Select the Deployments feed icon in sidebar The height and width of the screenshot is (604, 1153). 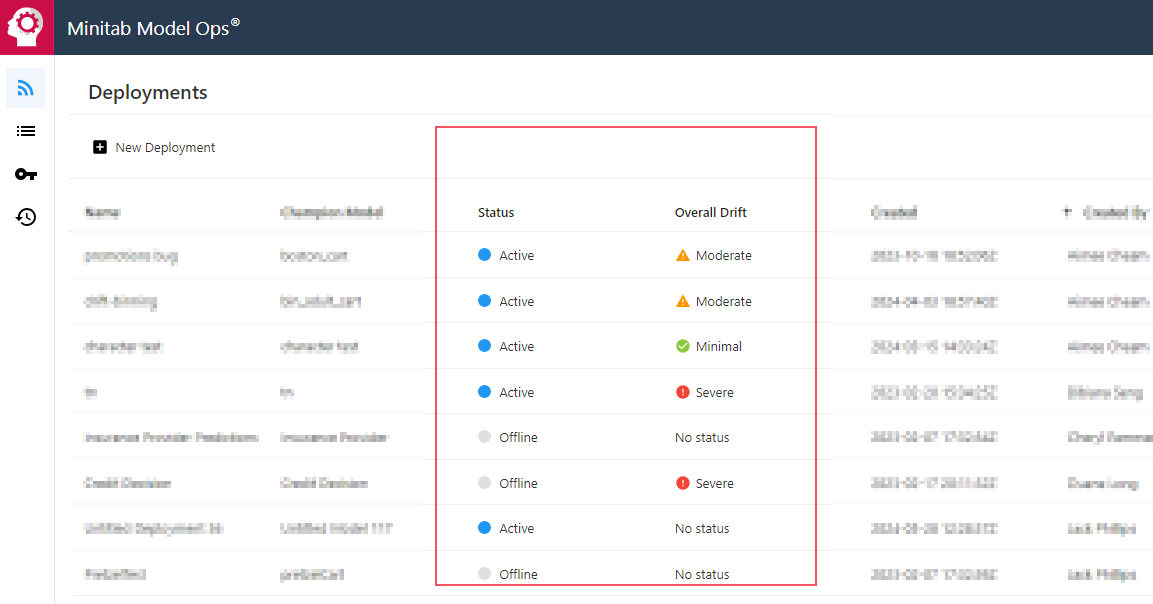coord(25,88)
